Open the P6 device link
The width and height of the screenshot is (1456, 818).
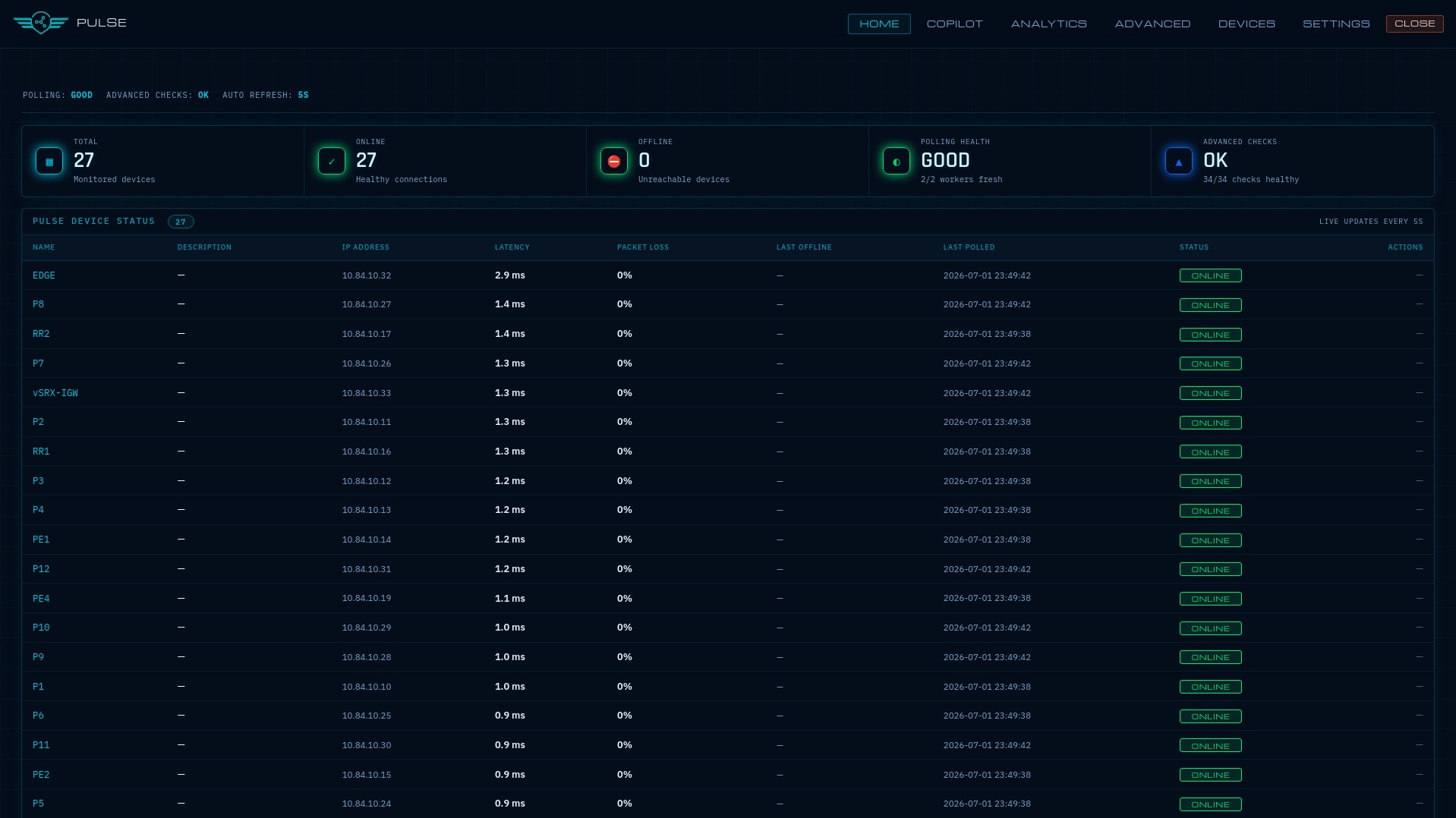click(38, 716)
